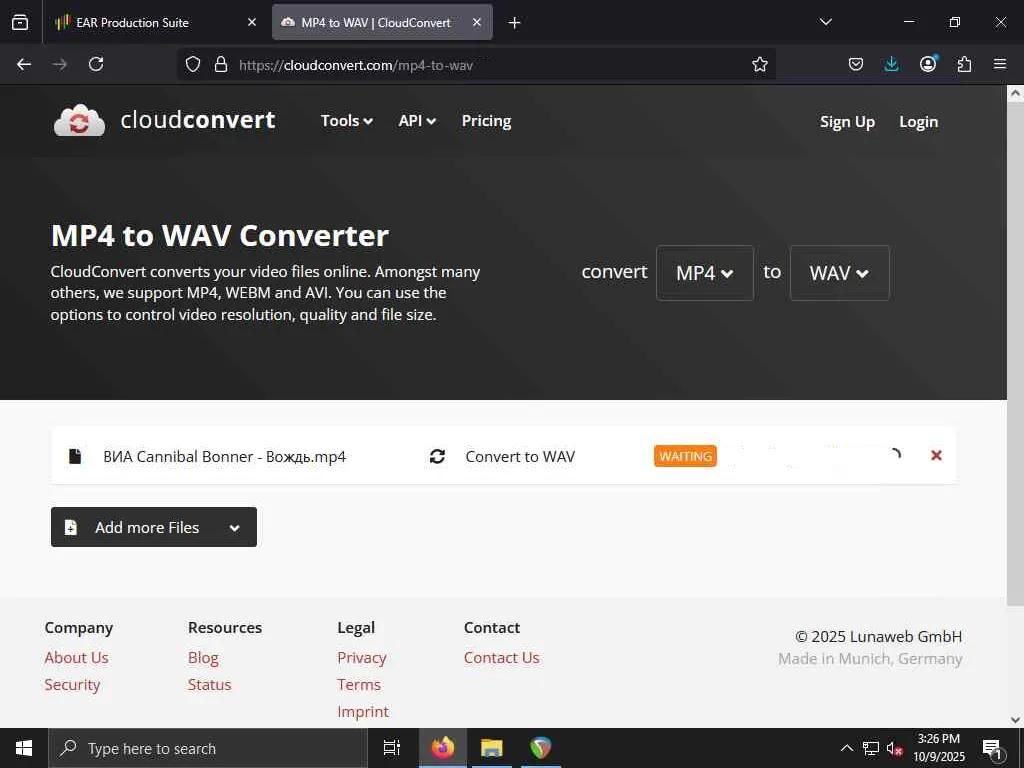1024x768 pixels.
Task: Open the Imprint footer link
Action: point(362,711)
